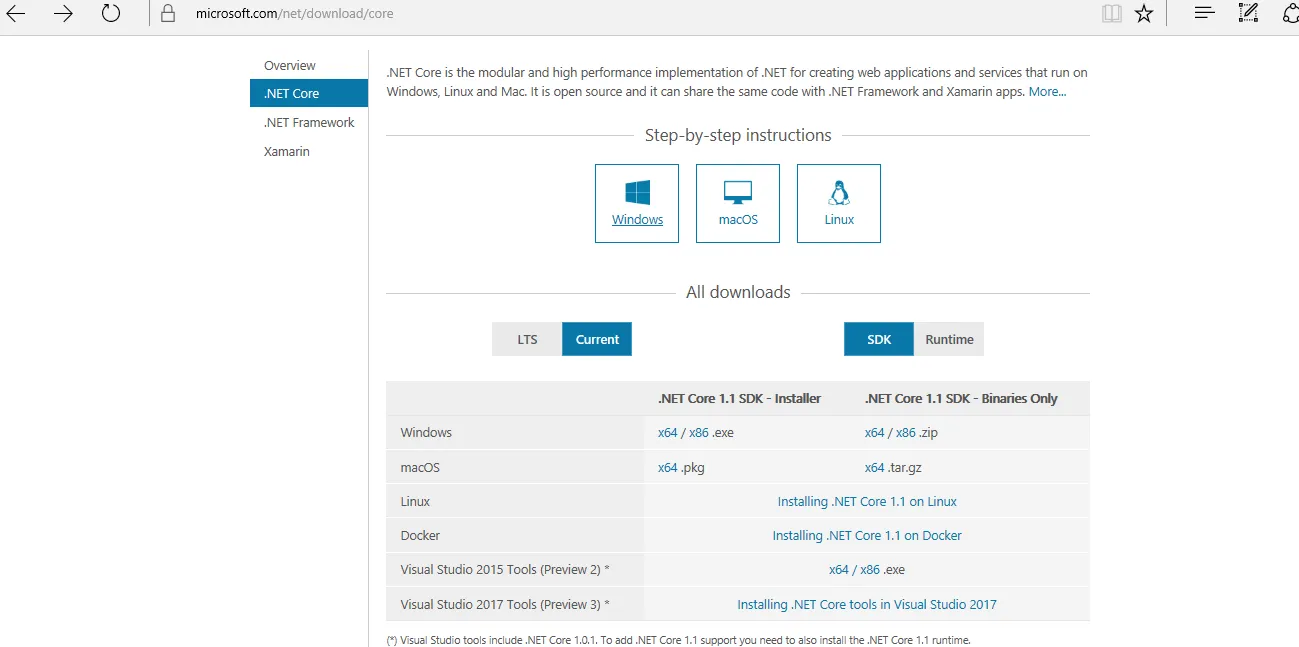Make a web note pen icon
The width and height of the screenshot is (1299, 647).
tap(1248, 13)
